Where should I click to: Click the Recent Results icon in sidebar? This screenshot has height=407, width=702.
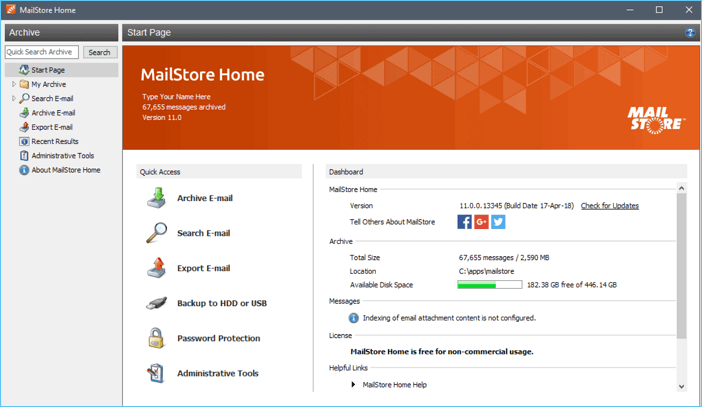click(24, 141)
